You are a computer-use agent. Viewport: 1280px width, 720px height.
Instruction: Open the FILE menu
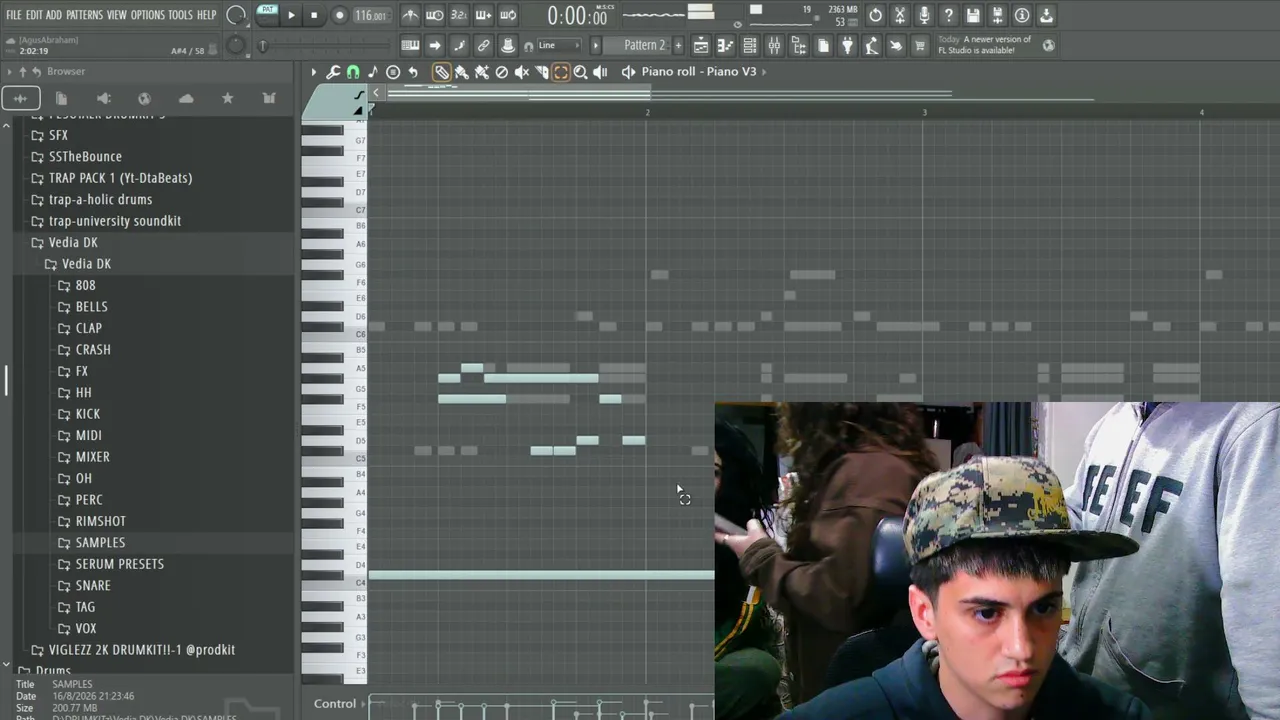tap(13, 15)
